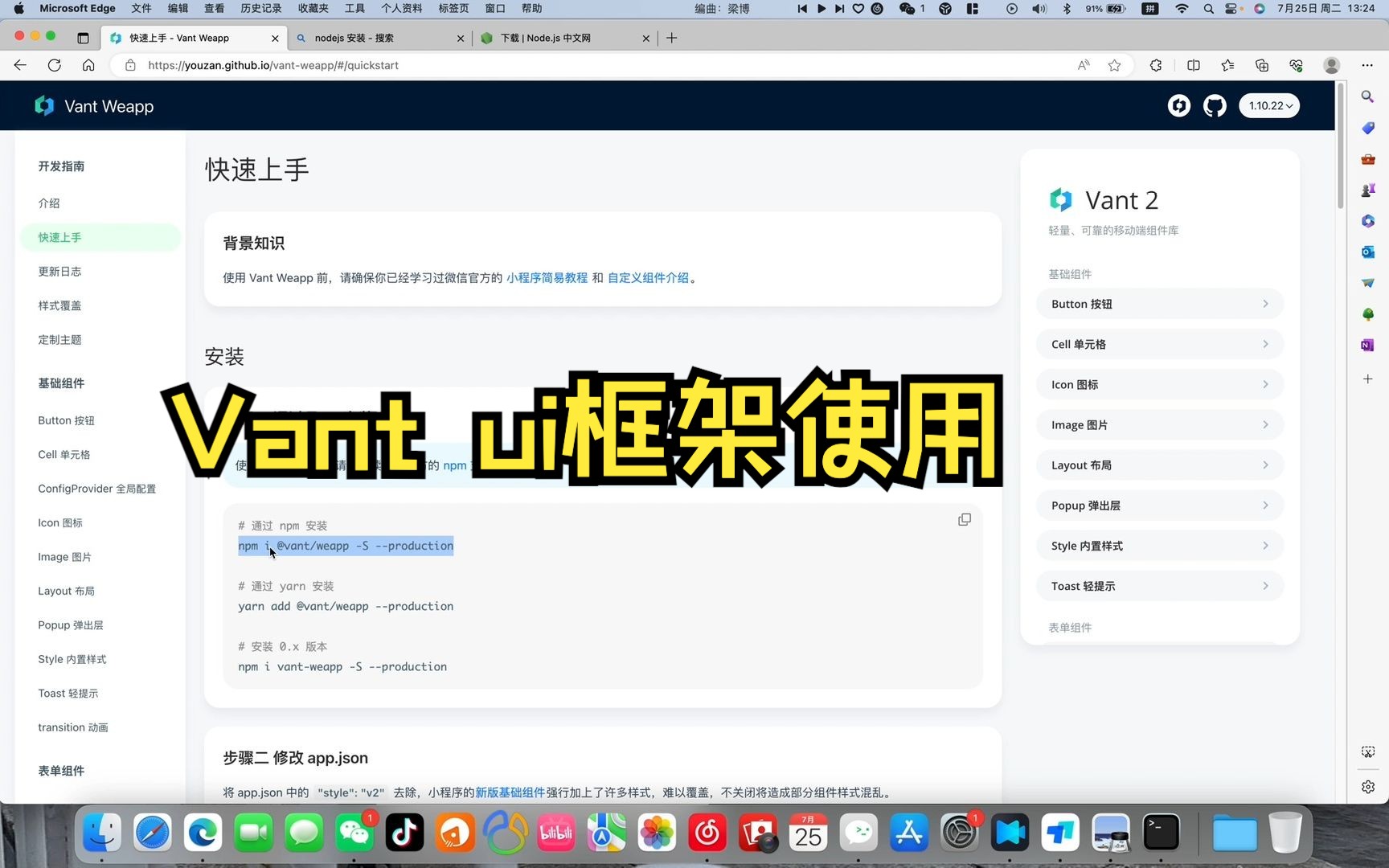Open GitHub repository icon in header
Screen dimensions: 1389x868
pyautogui.click(x=1215, y=105)
